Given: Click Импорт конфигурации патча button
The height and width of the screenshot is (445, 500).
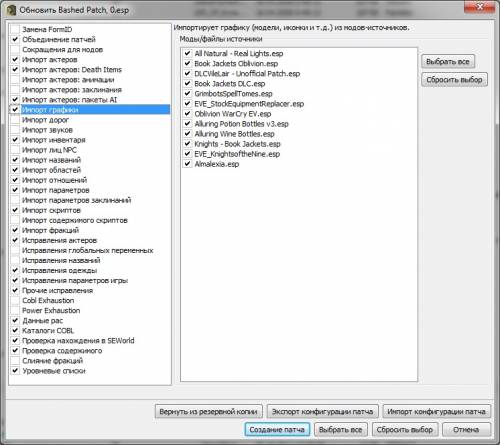Looking at the screenshot, I should coord(436,412).
